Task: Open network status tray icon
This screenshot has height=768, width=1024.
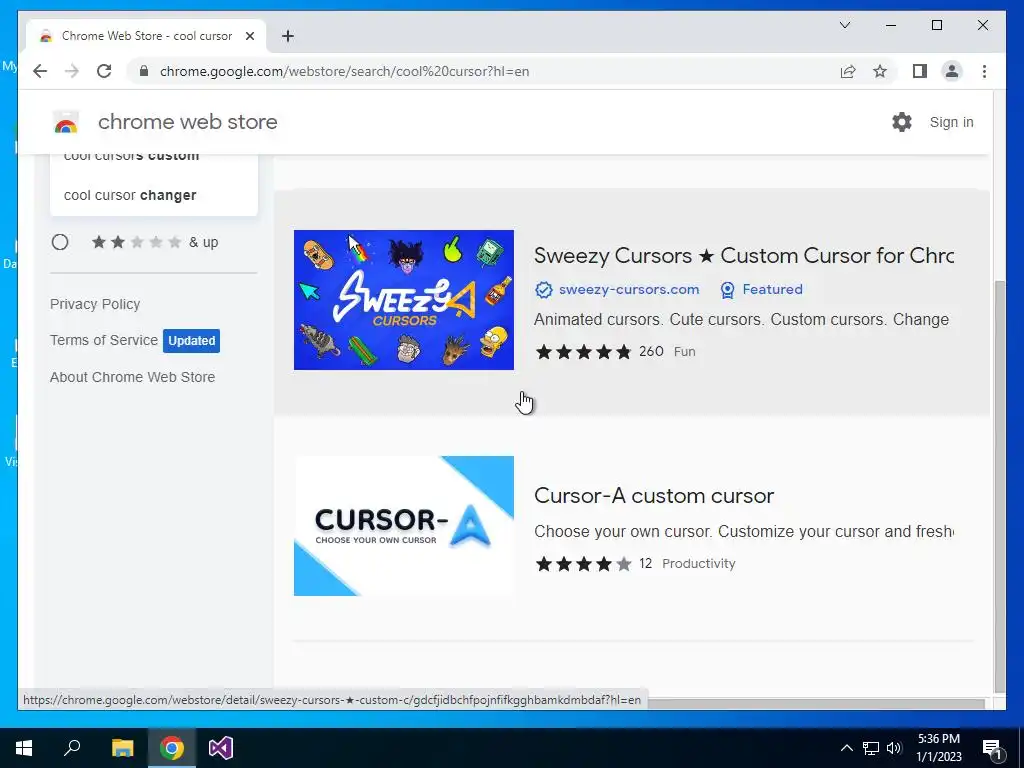Action: pos(871,748)
